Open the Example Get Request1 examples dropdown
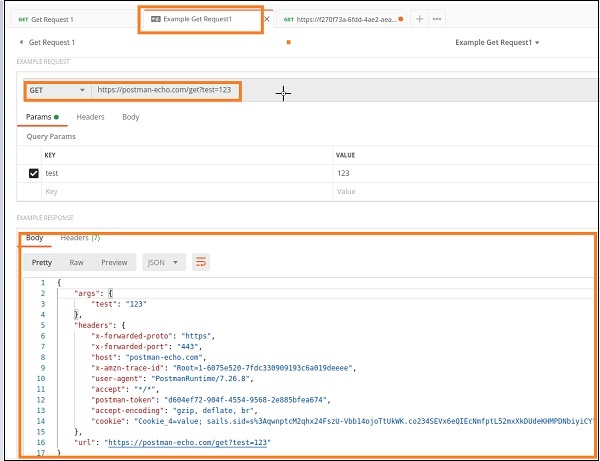The width and height of the screenshot is (600, 461). coord(497,43)
